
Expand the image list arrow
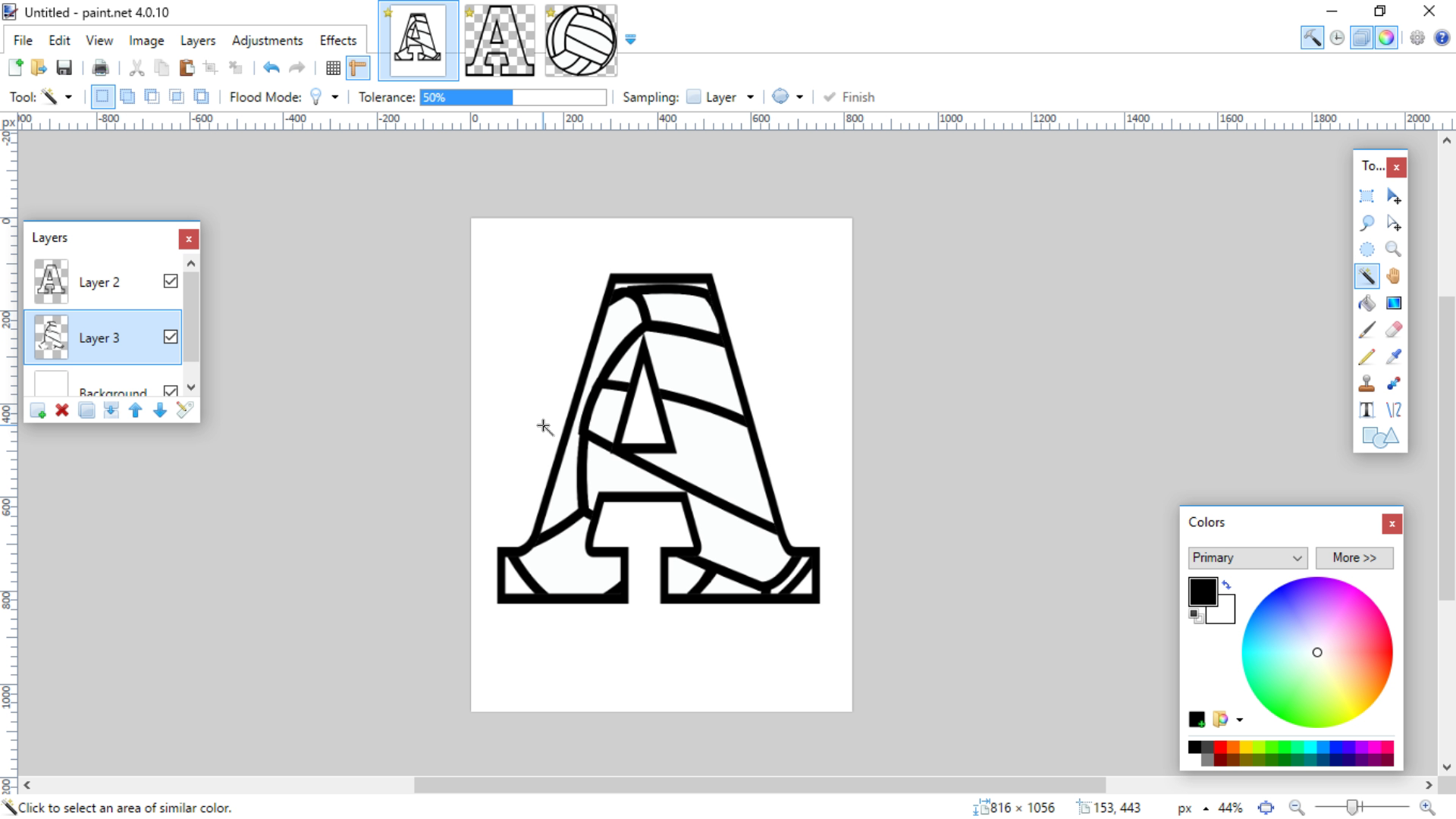(630, 39)
